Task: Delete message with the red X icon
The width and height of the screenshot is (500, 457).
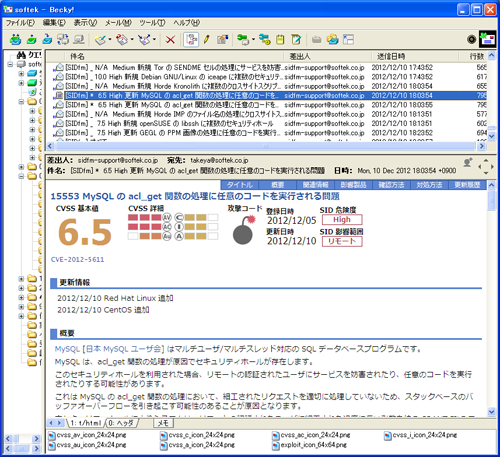Action: [170, 40]
